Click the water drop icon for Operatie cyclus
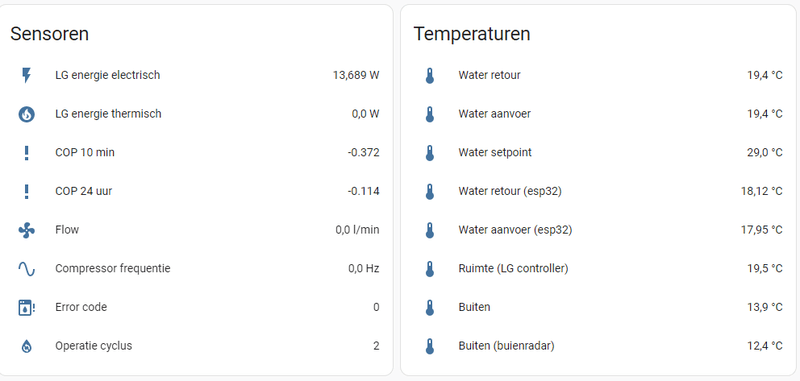The height and width of the screenshot is (381, 800). 27,346
